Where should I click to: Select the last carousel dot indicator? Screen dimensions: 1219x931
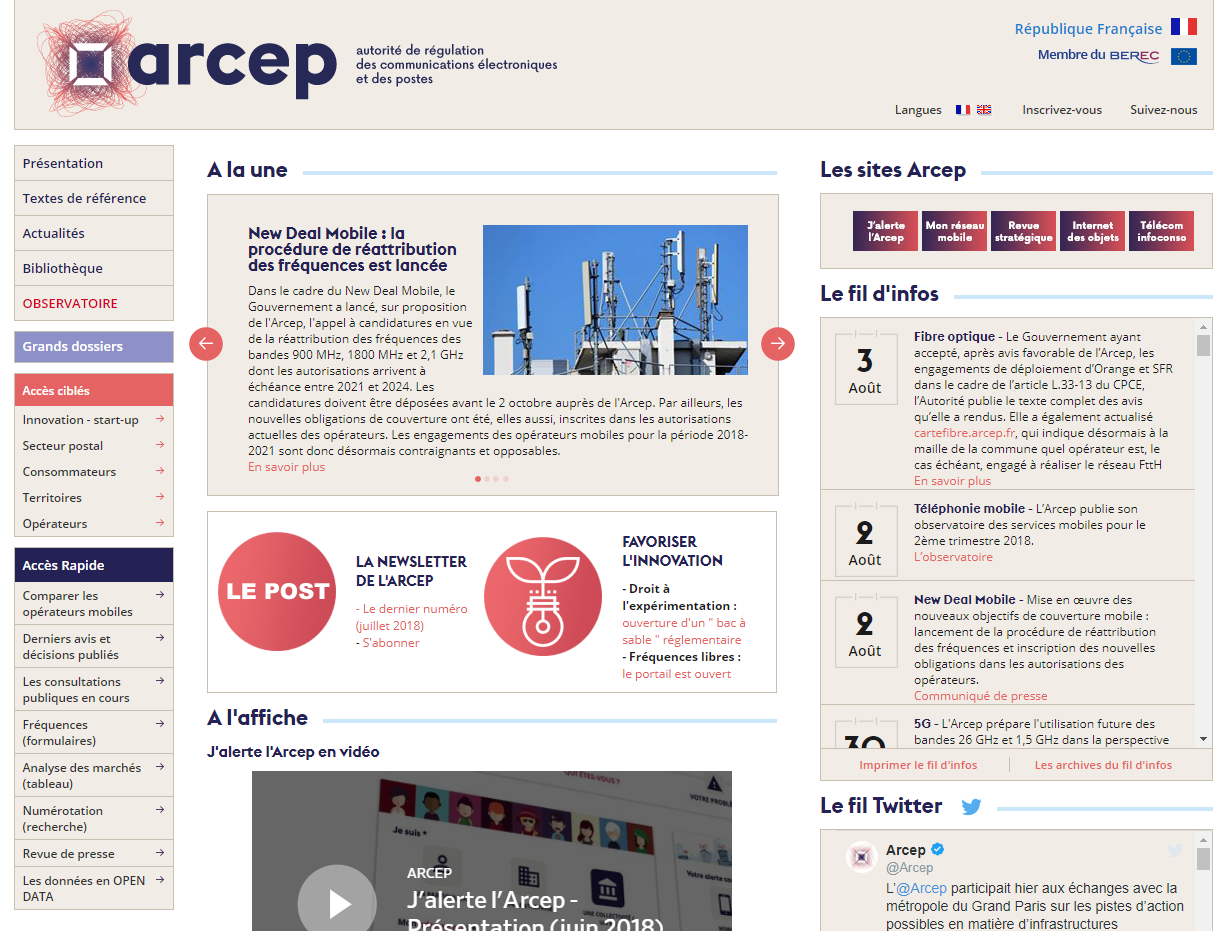tap(506, 479)
